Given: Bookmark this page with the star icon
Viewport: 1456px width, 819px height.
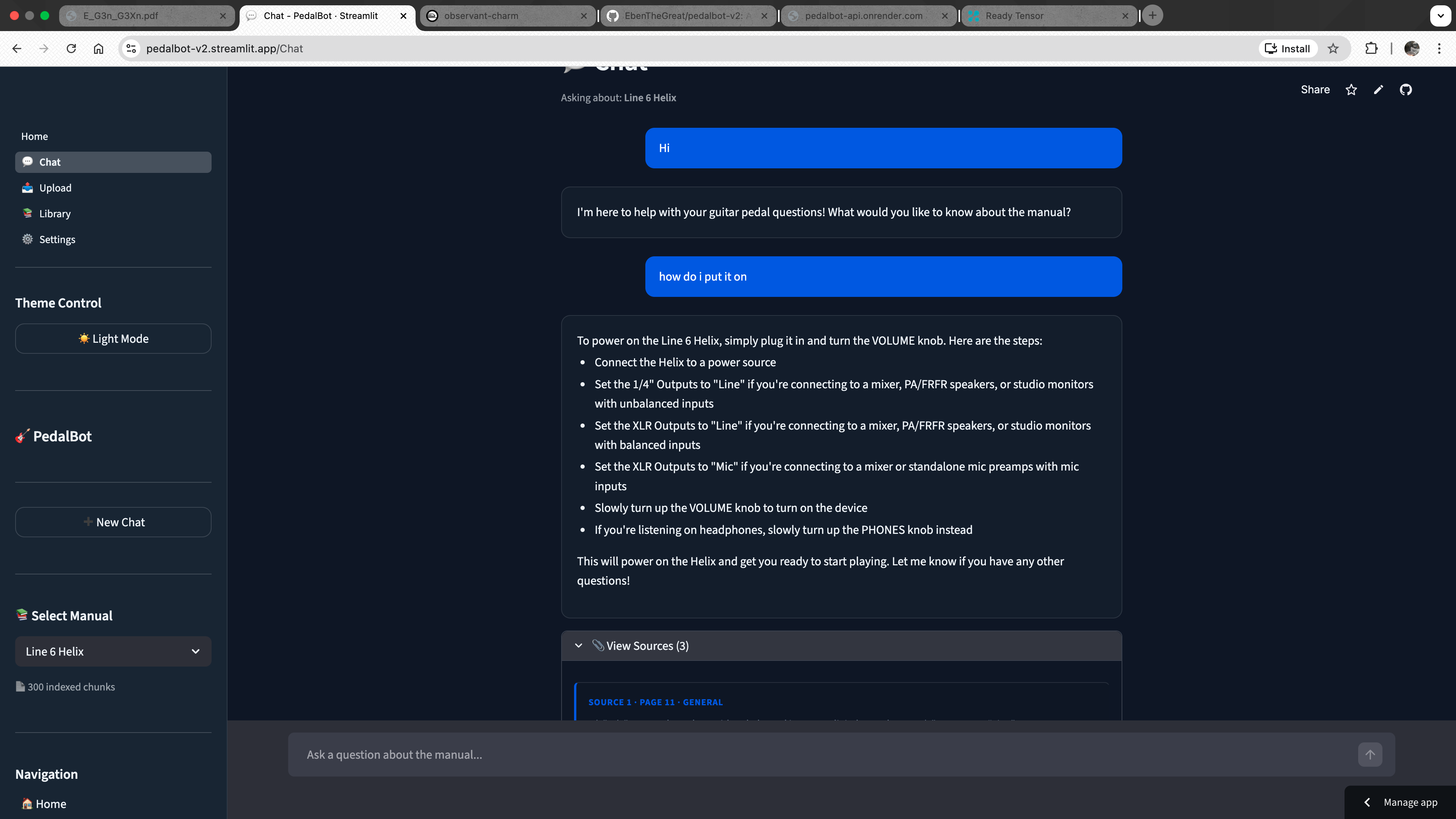Looking at the screenshot, I should pyautogui.click(x=1334, y=49).
